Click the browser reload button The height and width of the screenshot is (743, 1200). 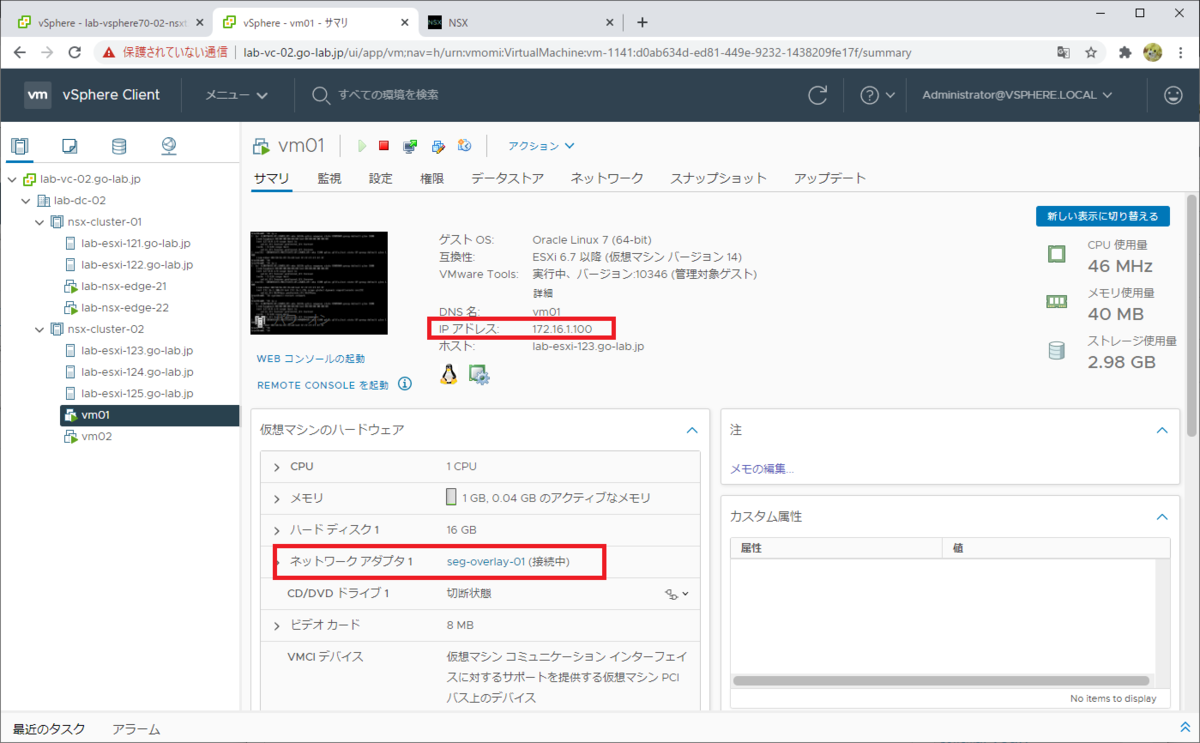click(77, 52)
